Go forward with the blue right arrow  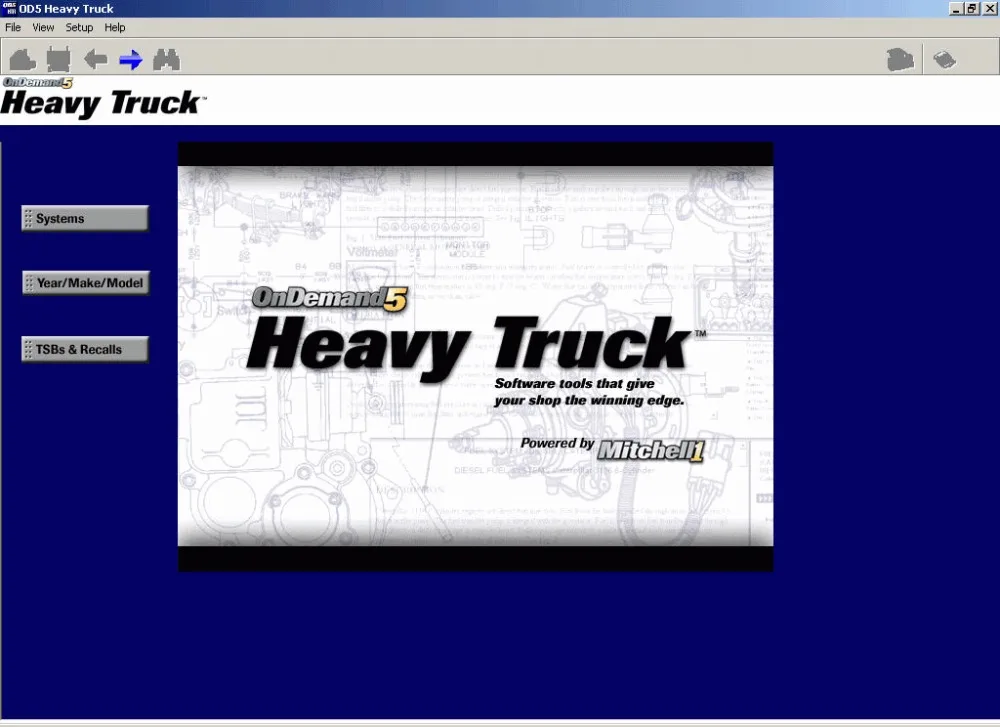click(x=131, y=60)
